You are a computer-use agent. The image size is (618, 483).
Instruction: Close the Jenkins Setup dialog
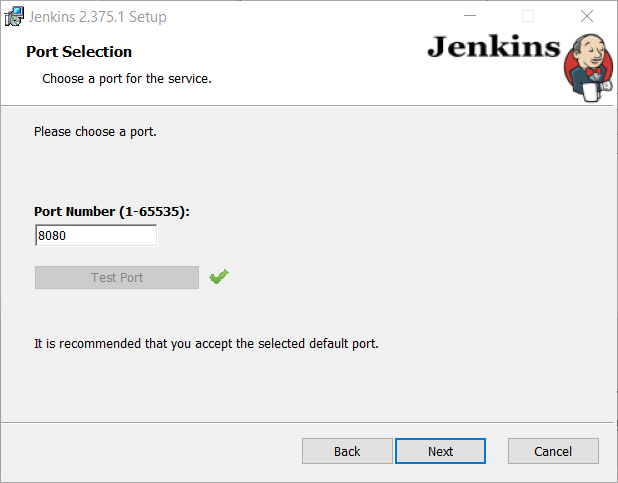(x=587, y=16)
